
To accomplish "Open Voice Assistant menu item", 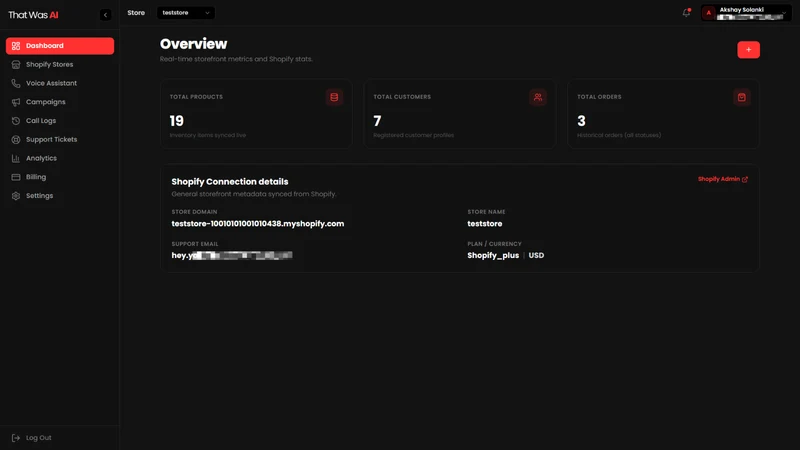I will [x=60, y=83].
